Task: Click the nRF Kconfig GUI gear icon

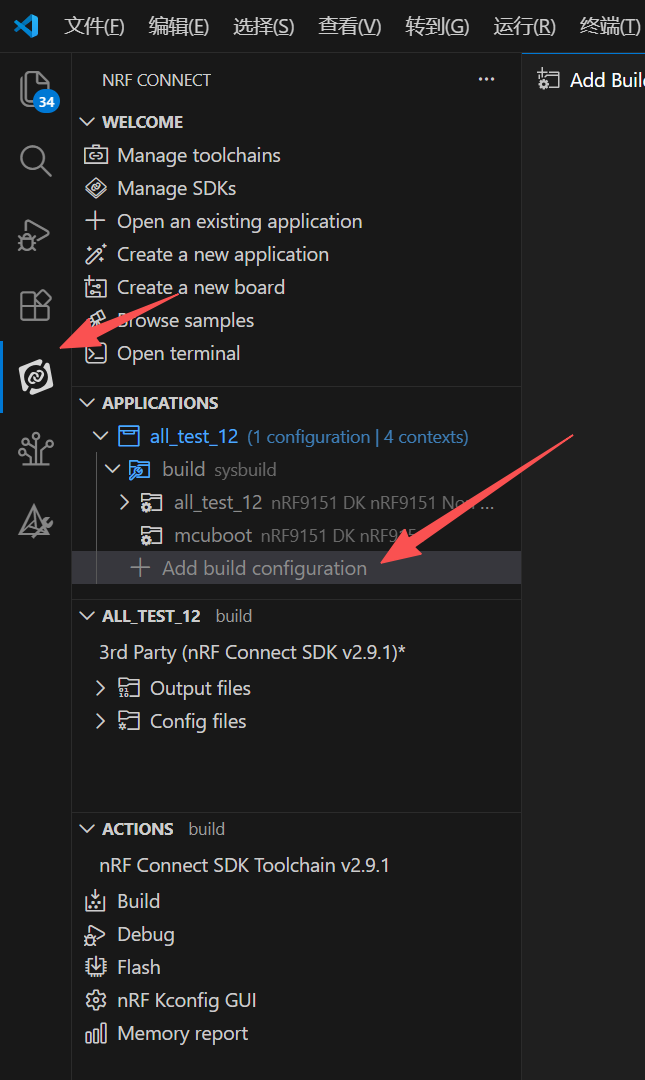Action: tap(96, 1000)
